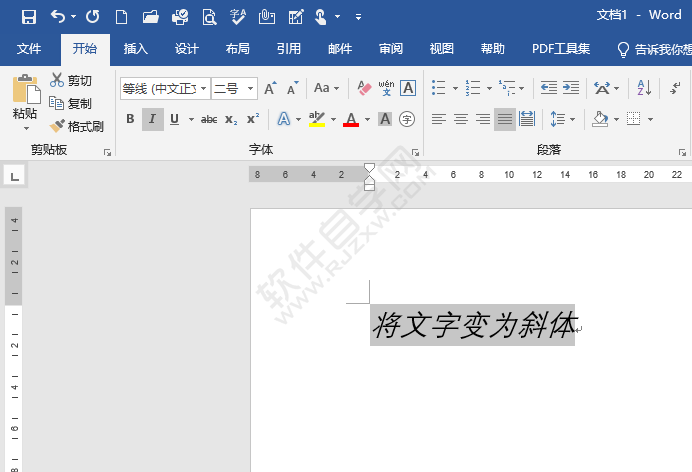This screenshot has height=472, width=692.
Task: Click the tab selector L box
Action: [15, 176]
